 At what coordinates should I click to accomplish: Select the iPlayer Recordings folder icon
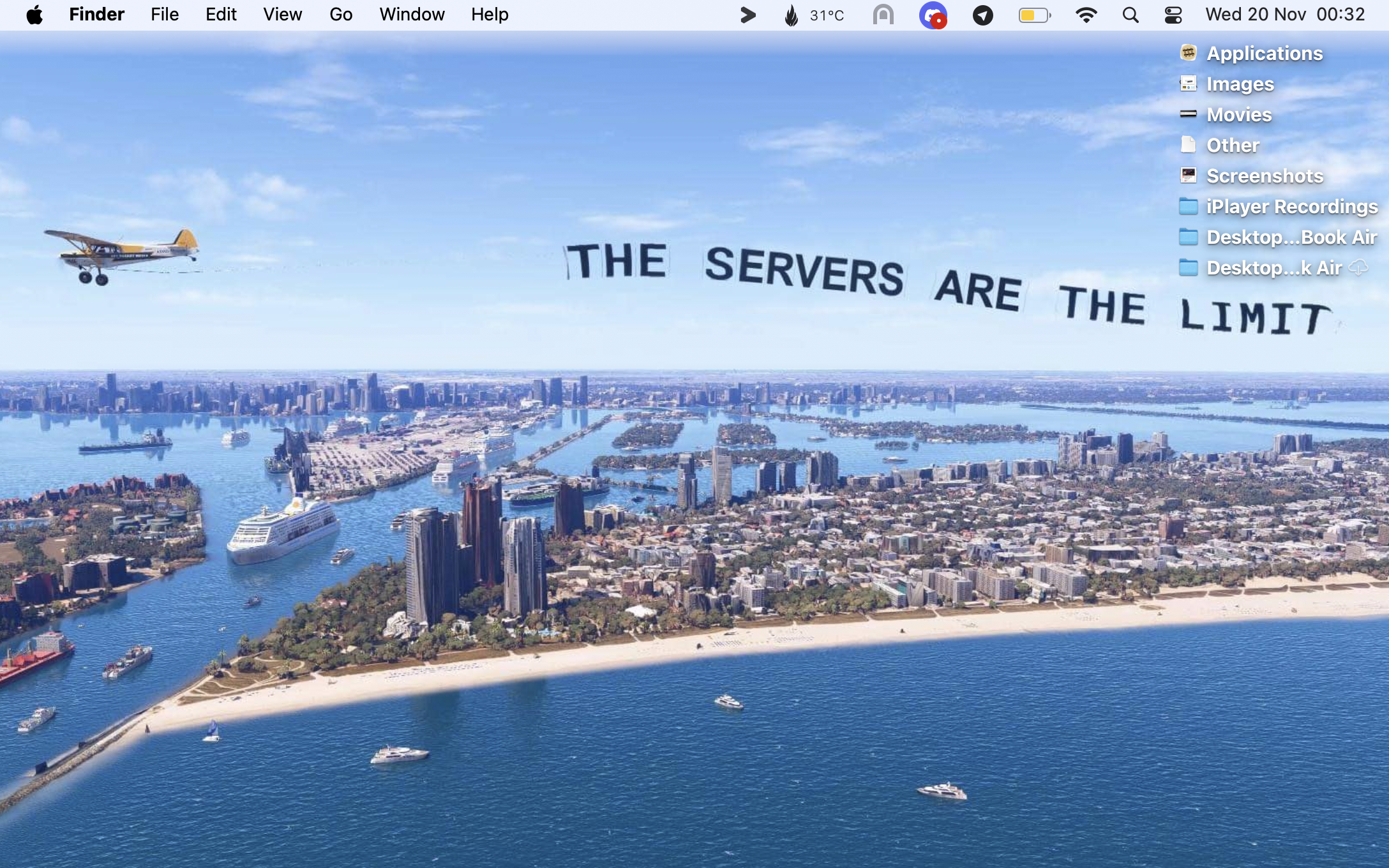click(1188, 206)
